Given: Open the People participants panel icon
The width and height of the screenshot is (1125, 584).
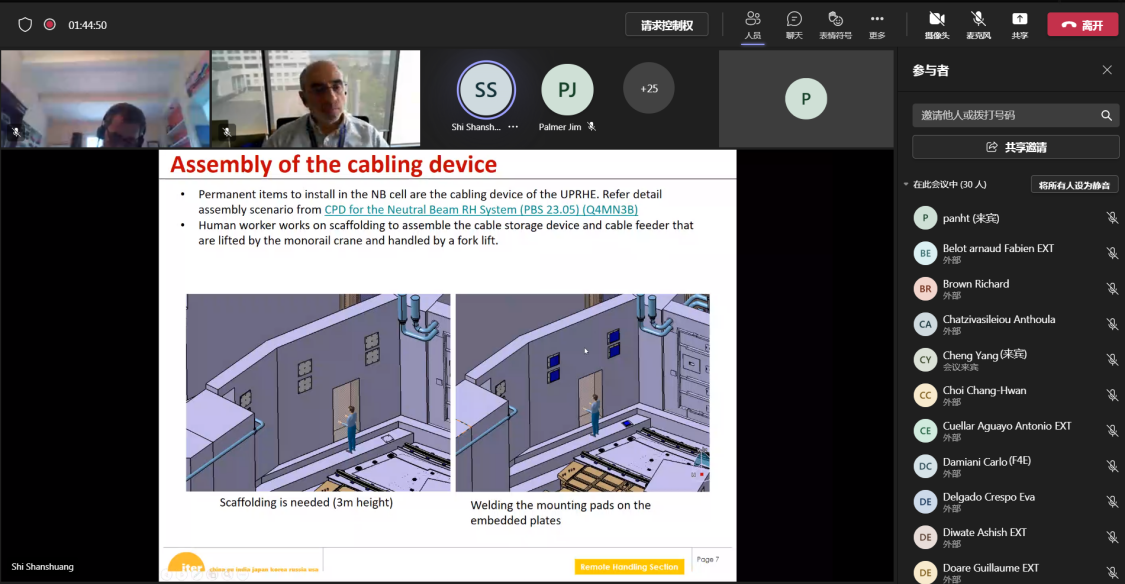Looking at the screenshot, I should [x=753, y=24].
